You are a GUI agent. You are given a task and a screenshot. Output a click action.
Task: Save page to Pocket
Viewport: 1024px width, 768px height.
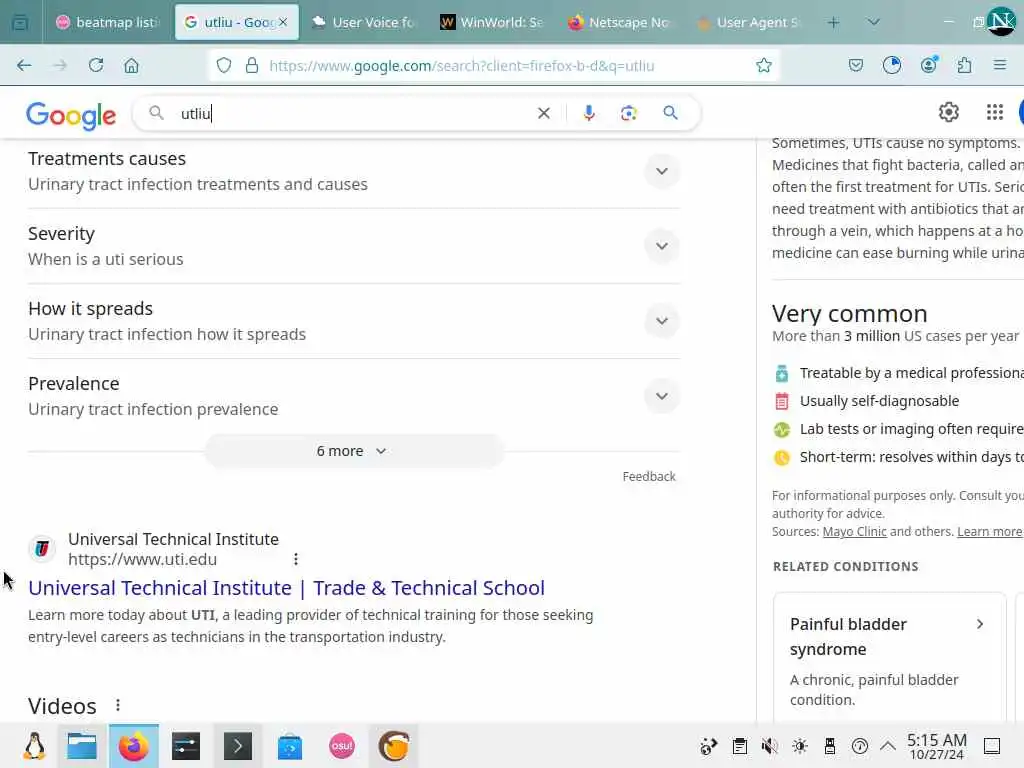tap(856, 65)
